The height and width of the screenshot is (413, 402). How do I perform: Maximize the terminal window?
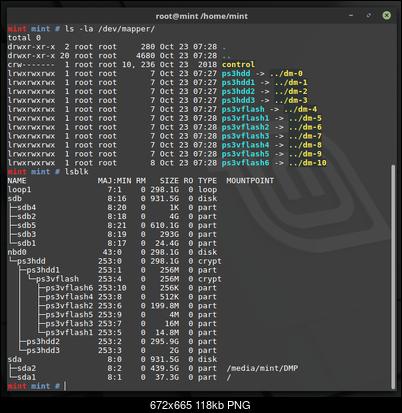pos(369,15)
